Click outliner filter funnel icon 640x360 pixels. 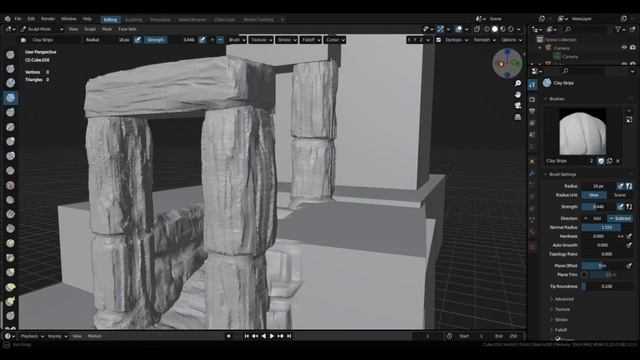tap(618, 29)
